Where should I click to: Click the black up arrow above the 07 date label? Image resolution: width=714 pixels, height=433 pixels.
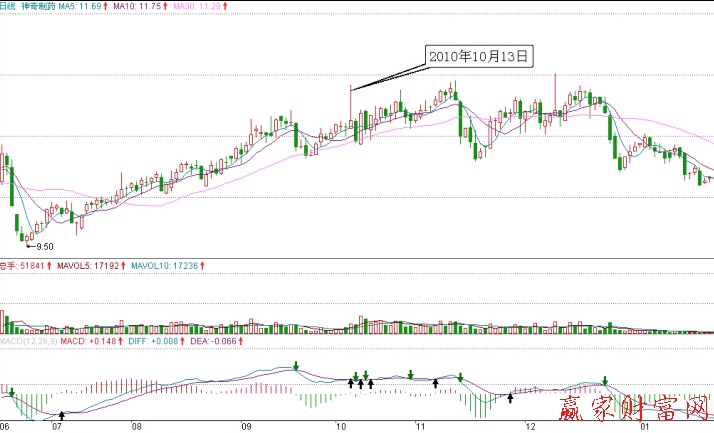[x=62, y=415]
